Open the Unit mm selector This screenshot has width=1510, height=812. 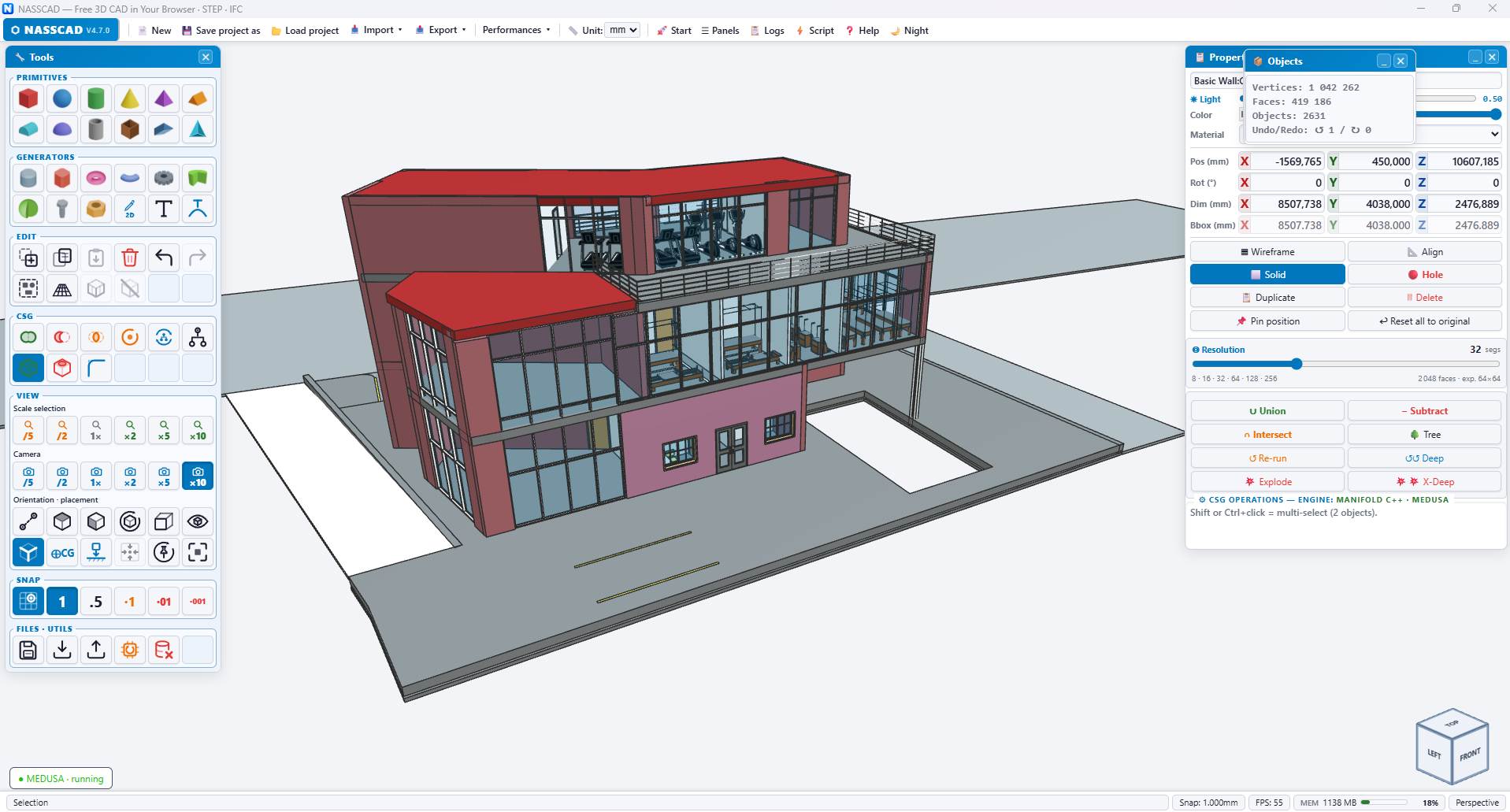coord(621,30)
